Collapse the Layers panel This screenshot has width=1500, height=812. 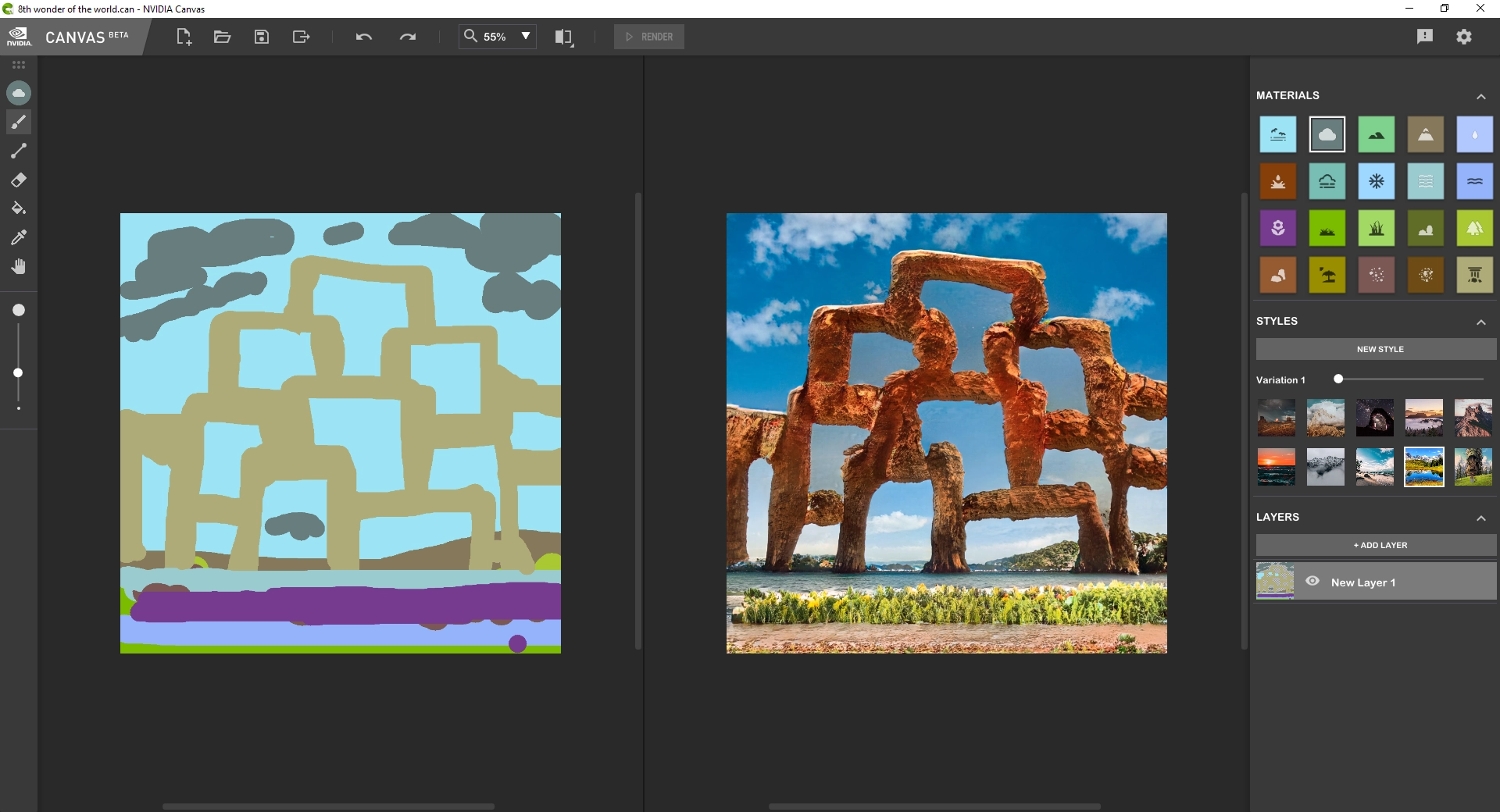coord(1480,518)
